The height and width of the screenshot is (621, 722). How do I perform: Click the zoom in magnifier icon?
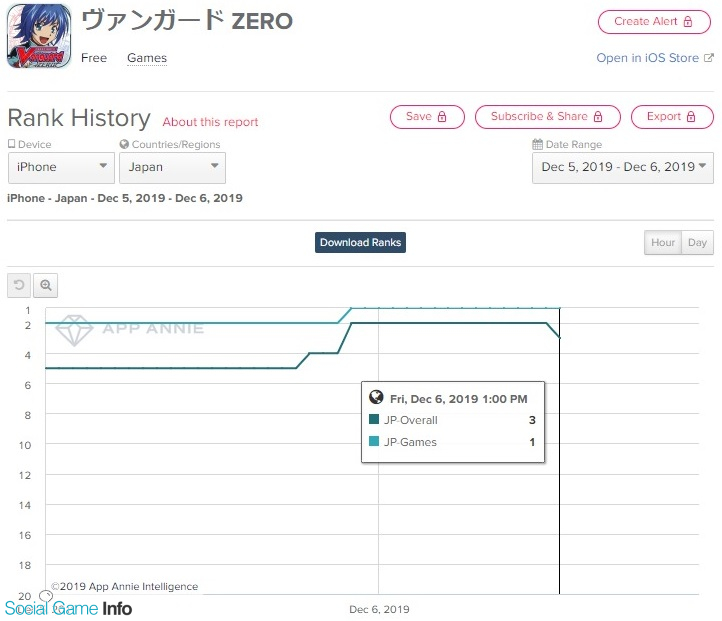coord(46,285)
